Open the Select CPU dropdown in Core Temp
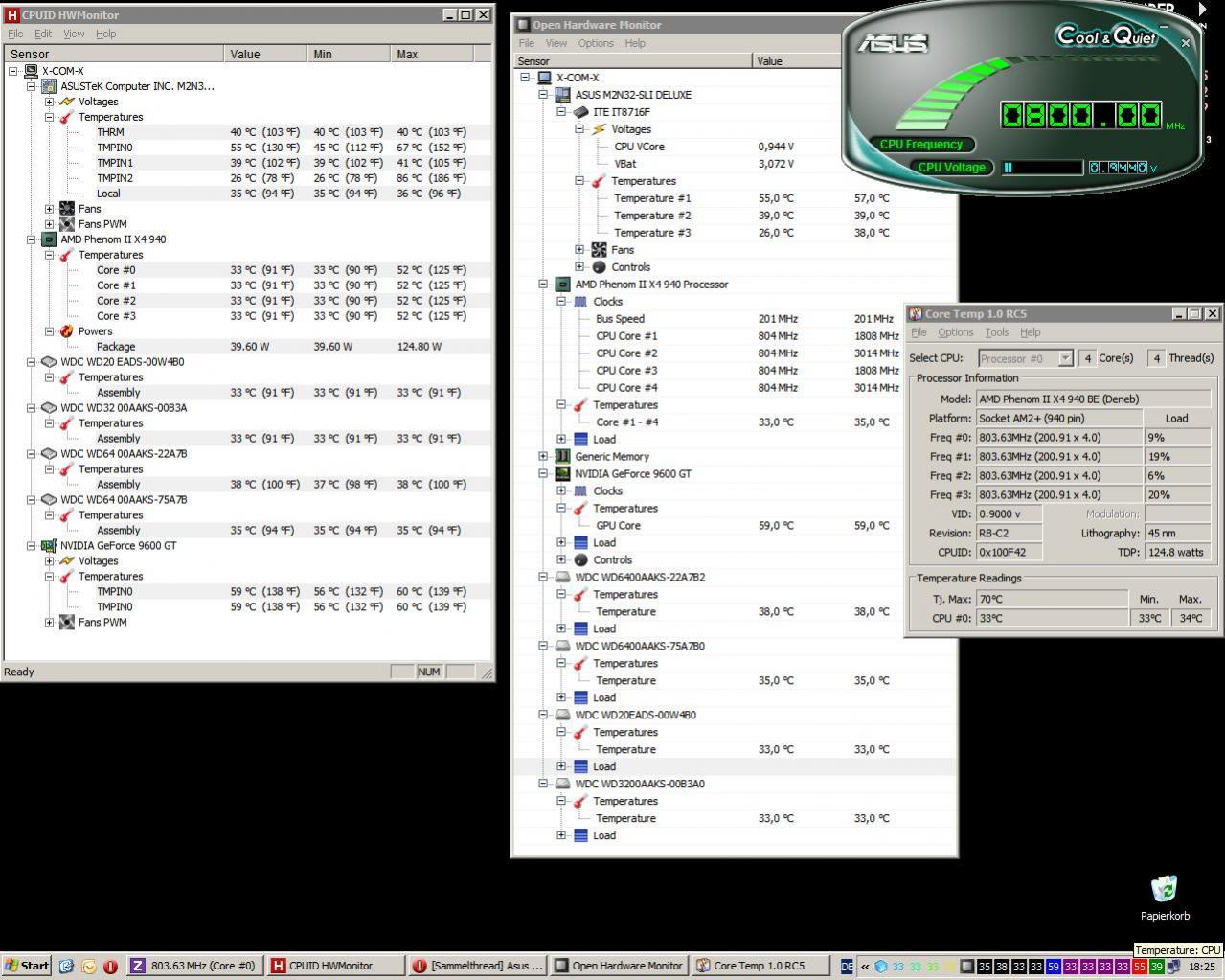The image size is (1225, 980). point(1064,358)
